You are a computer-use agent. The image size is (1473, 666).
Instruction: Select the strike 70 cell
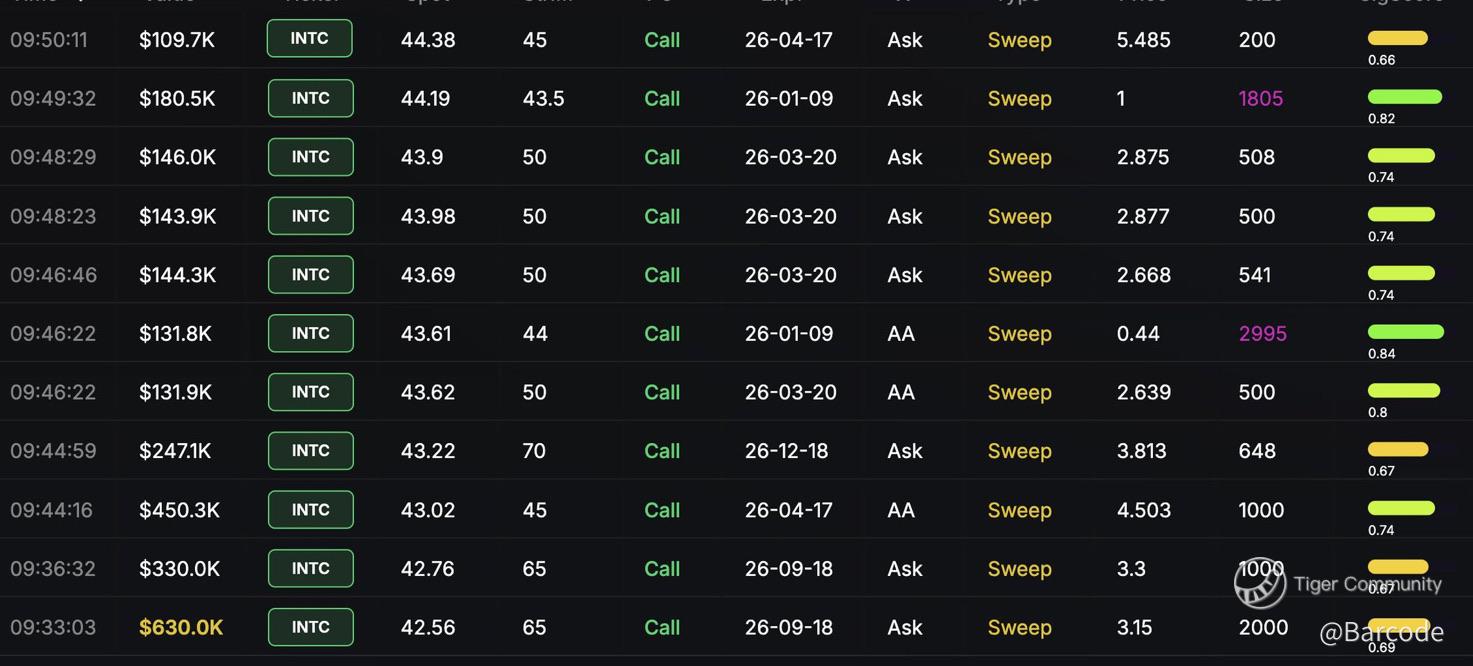[534, 451]
